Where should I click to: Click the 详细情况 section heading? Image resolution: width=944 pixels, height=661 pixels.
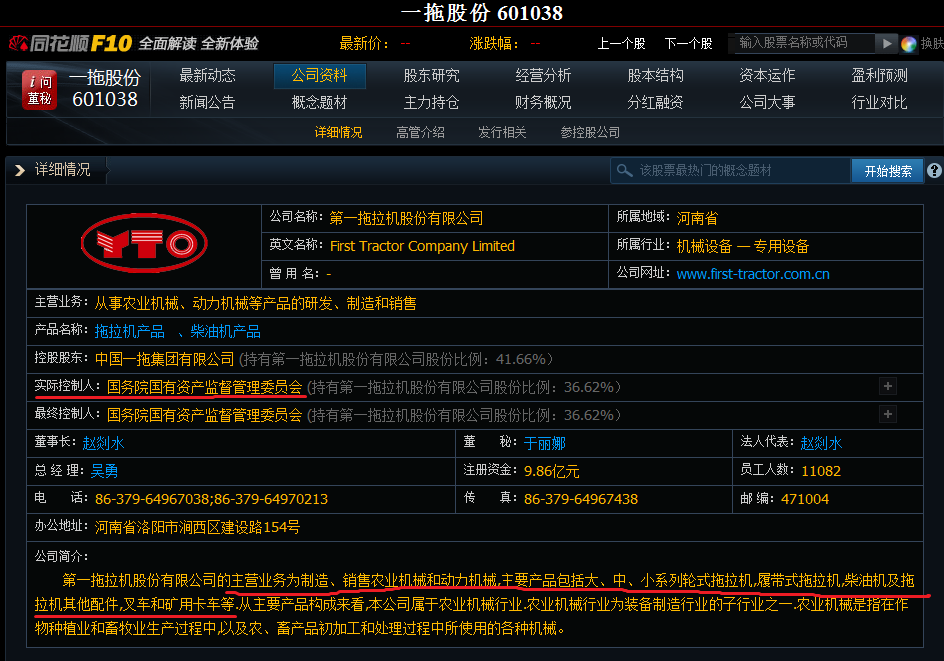tap(63, 170)
